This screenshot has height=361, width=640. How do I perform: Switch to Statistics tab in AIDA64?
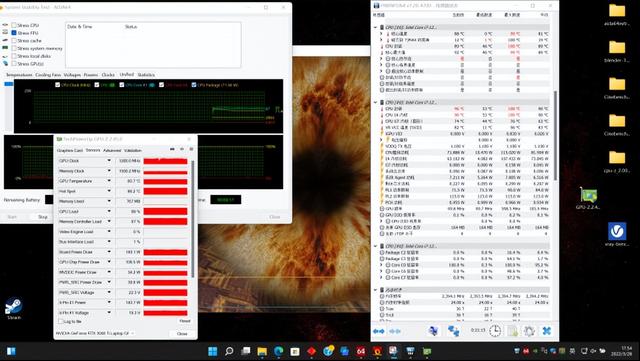[146, 75]
